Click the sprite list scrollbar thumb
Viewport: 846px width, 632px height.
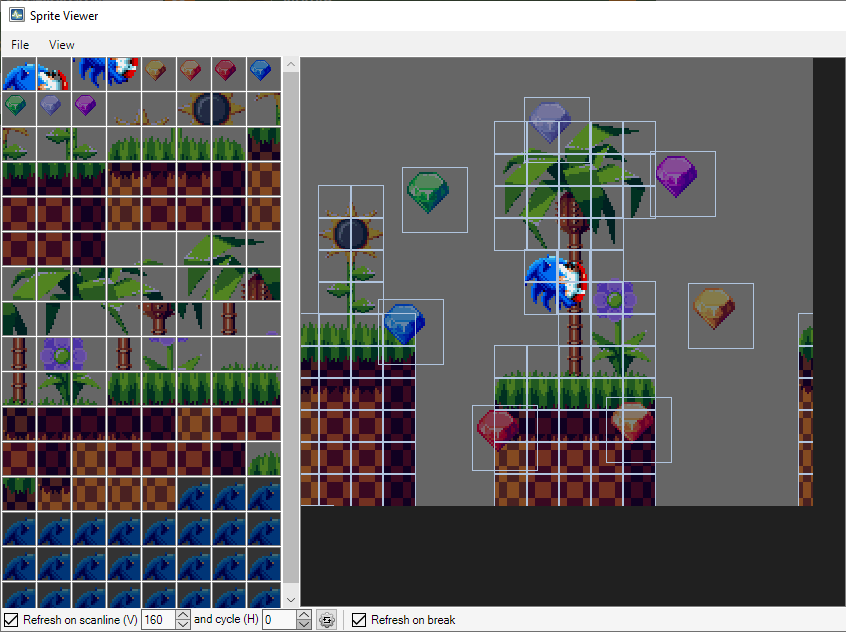click(291, 328)
